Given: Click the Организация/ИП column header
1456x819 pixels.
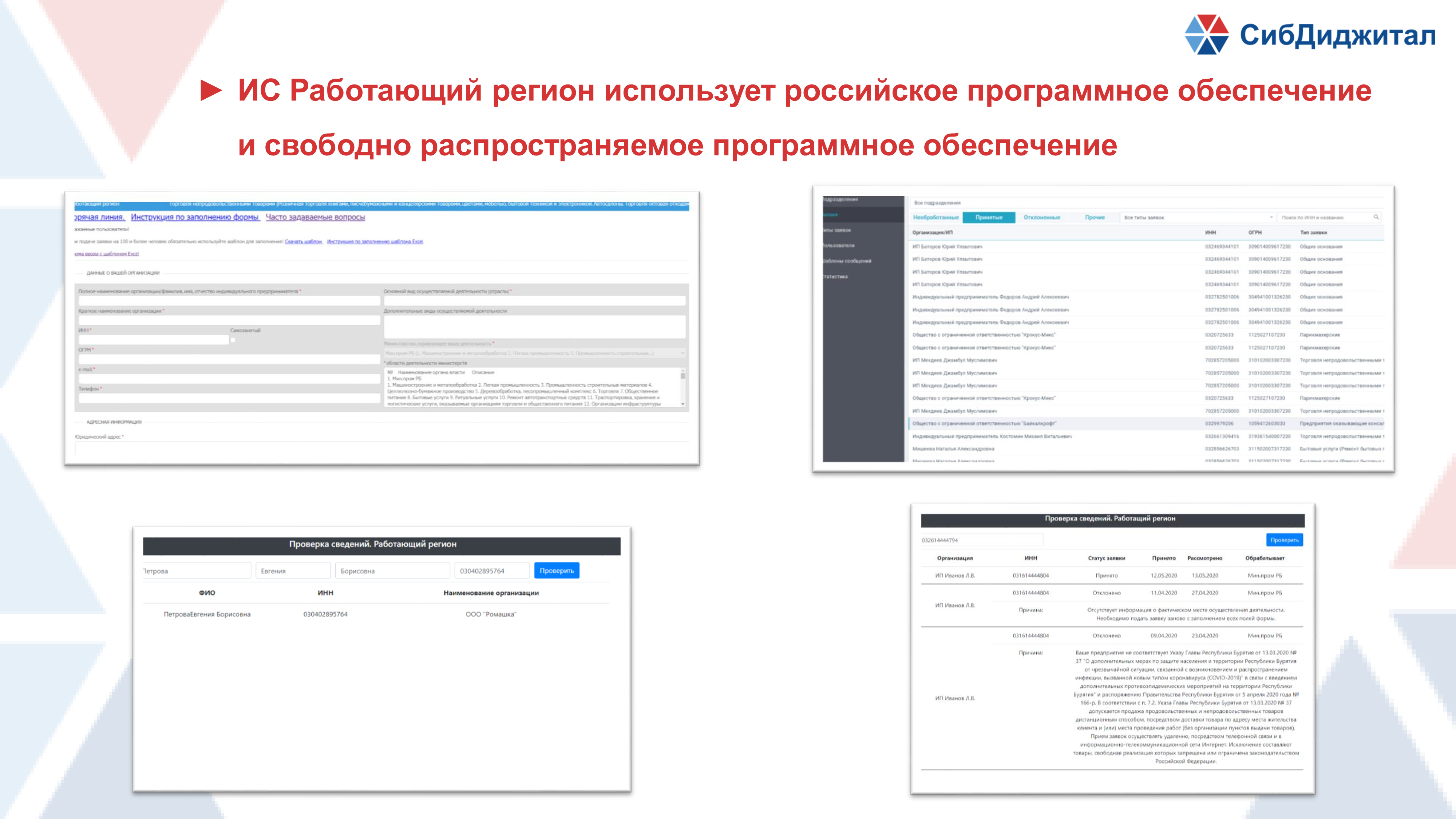Looking at the screenshot, I should point(932,232).
